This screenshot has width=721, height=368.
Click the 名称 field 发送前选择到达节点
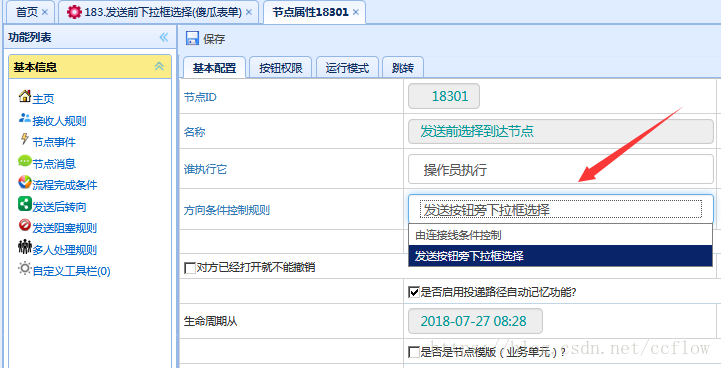[561, 131]
